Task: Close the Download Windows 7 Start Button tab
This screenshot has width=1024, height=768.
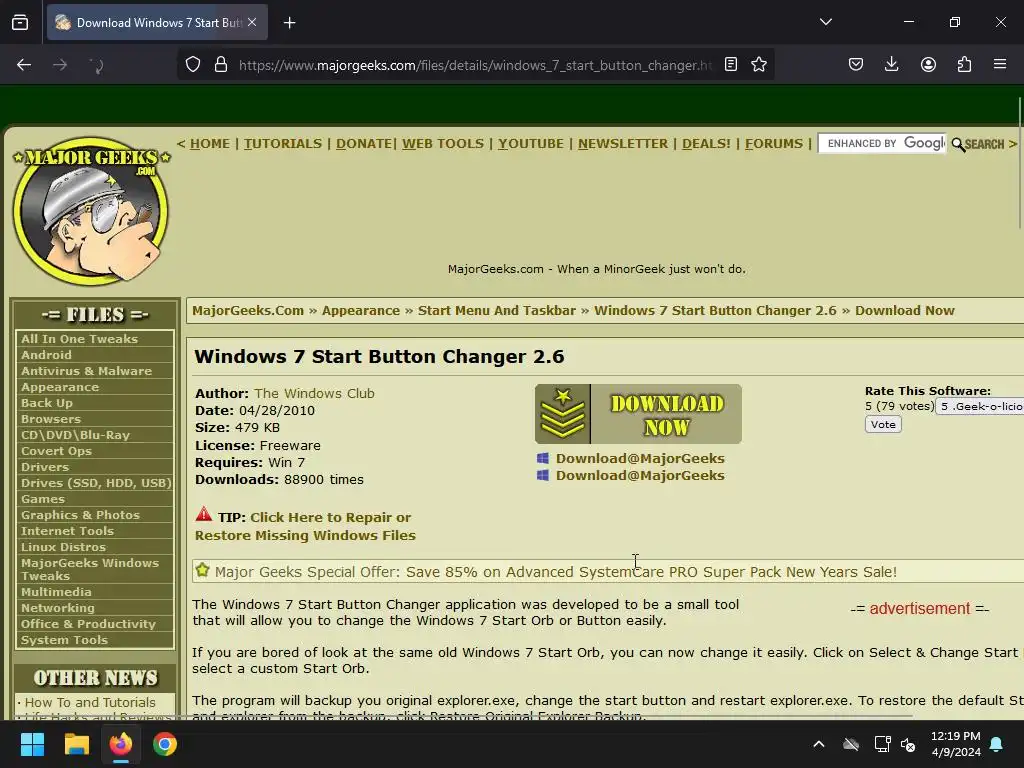Action: [252, 22]
